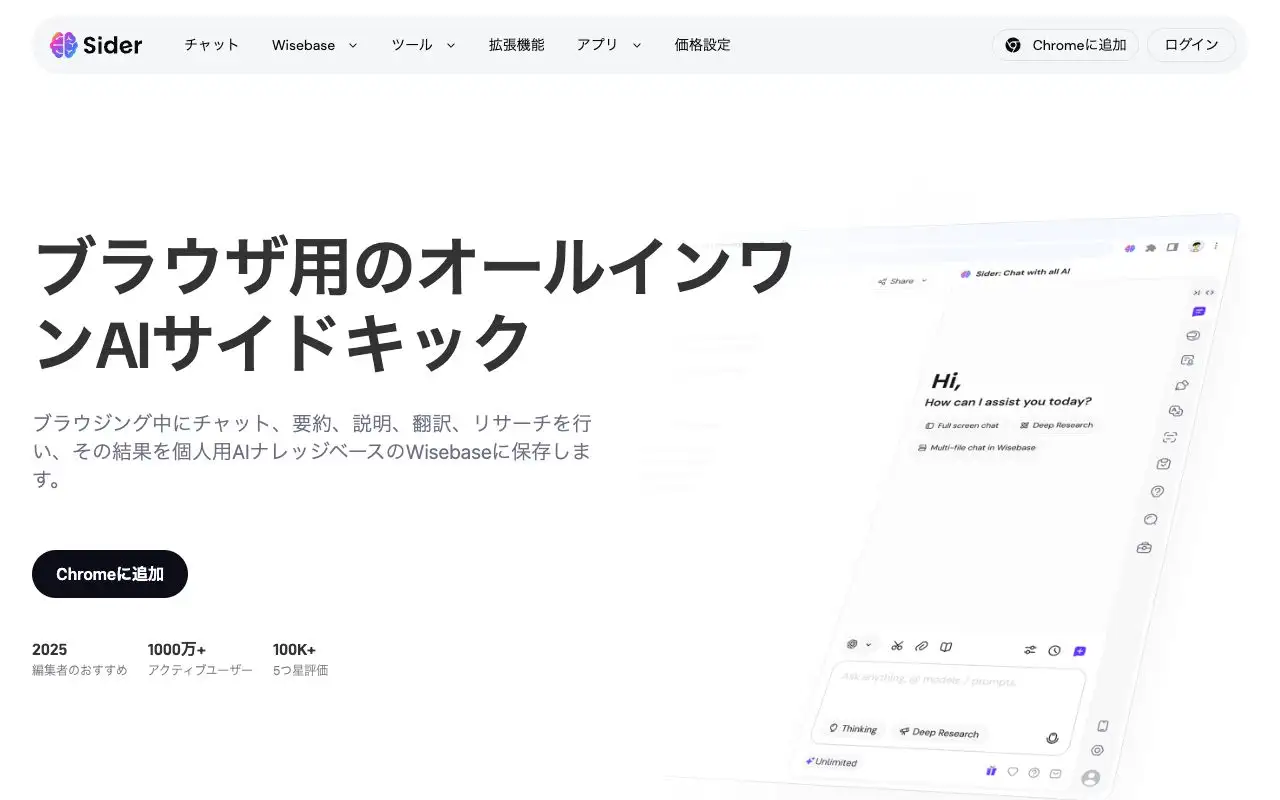This screenshot has height=800, width=1280.
Task: Open the Share dropdown in the mockup
Action: 902,281
